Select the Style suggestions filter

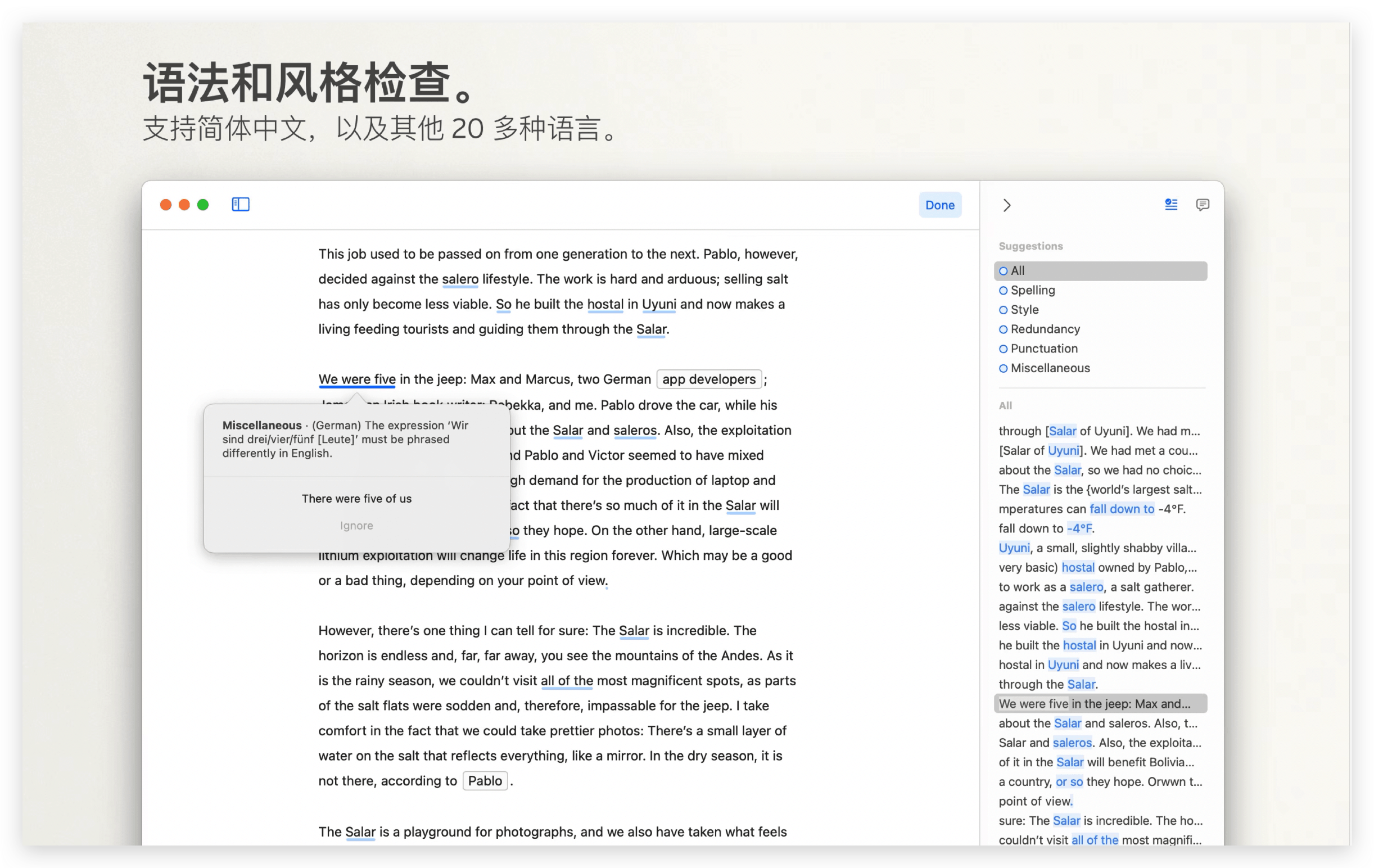point(1024,309)
